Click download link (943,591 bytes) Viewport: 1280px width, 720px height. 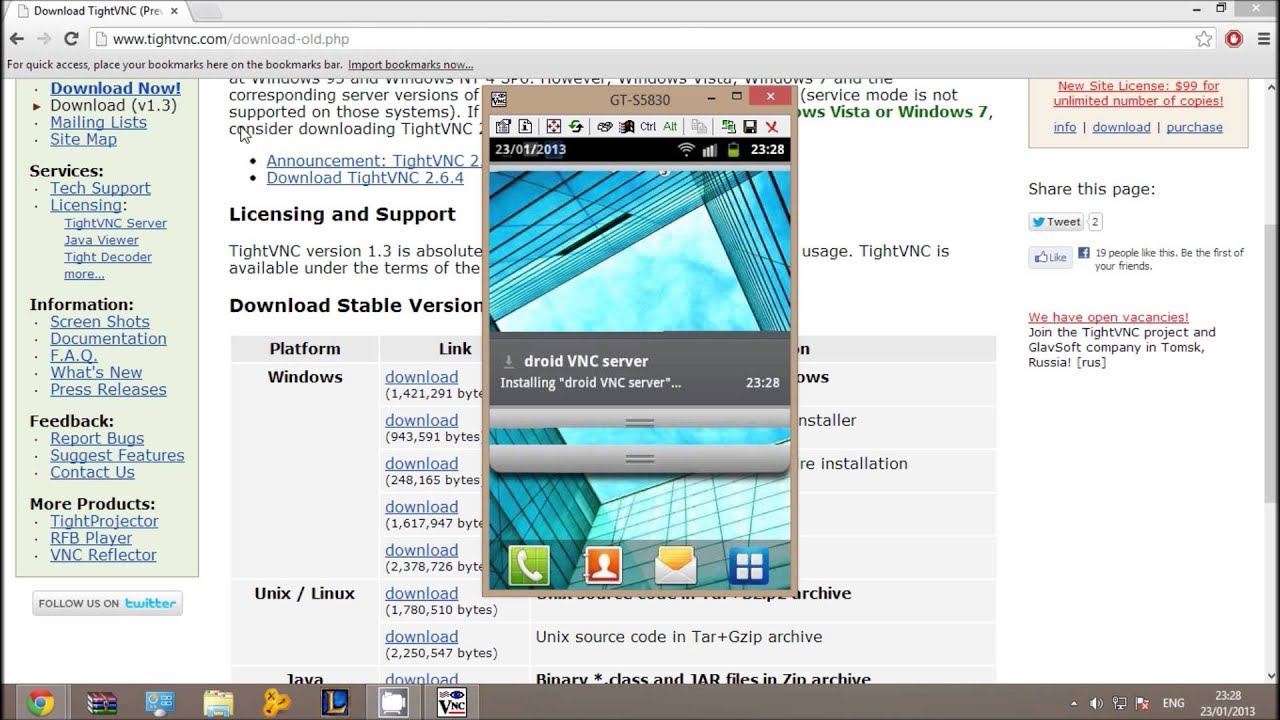pos(422,421)
